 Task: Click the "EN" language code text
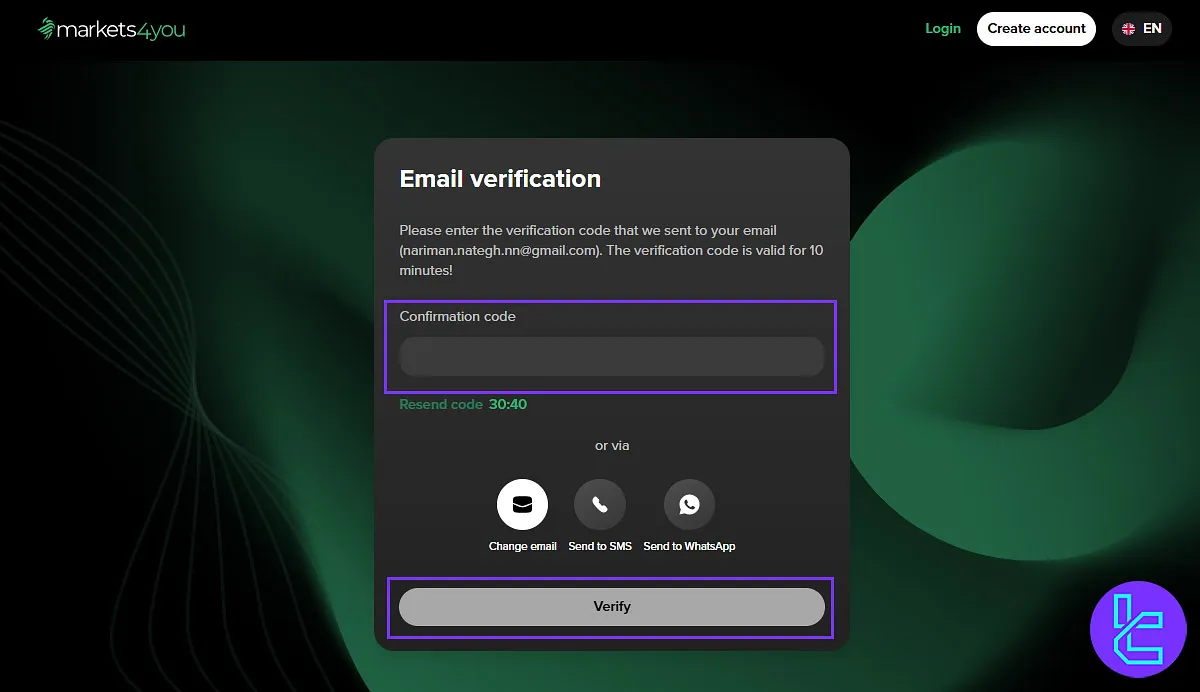pyautogui.click(x=1152, y=28)
